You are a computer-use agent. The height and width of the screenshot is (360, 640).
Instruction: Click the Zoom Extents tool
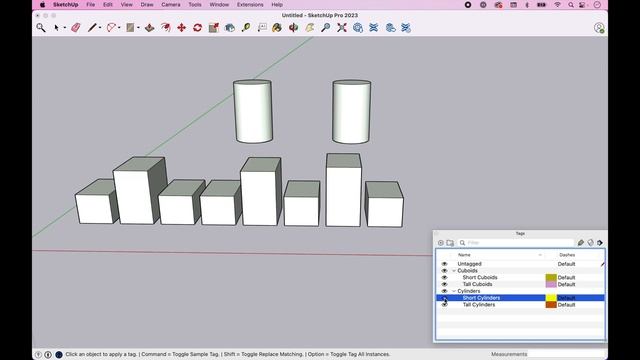click(x=342, y=27)
